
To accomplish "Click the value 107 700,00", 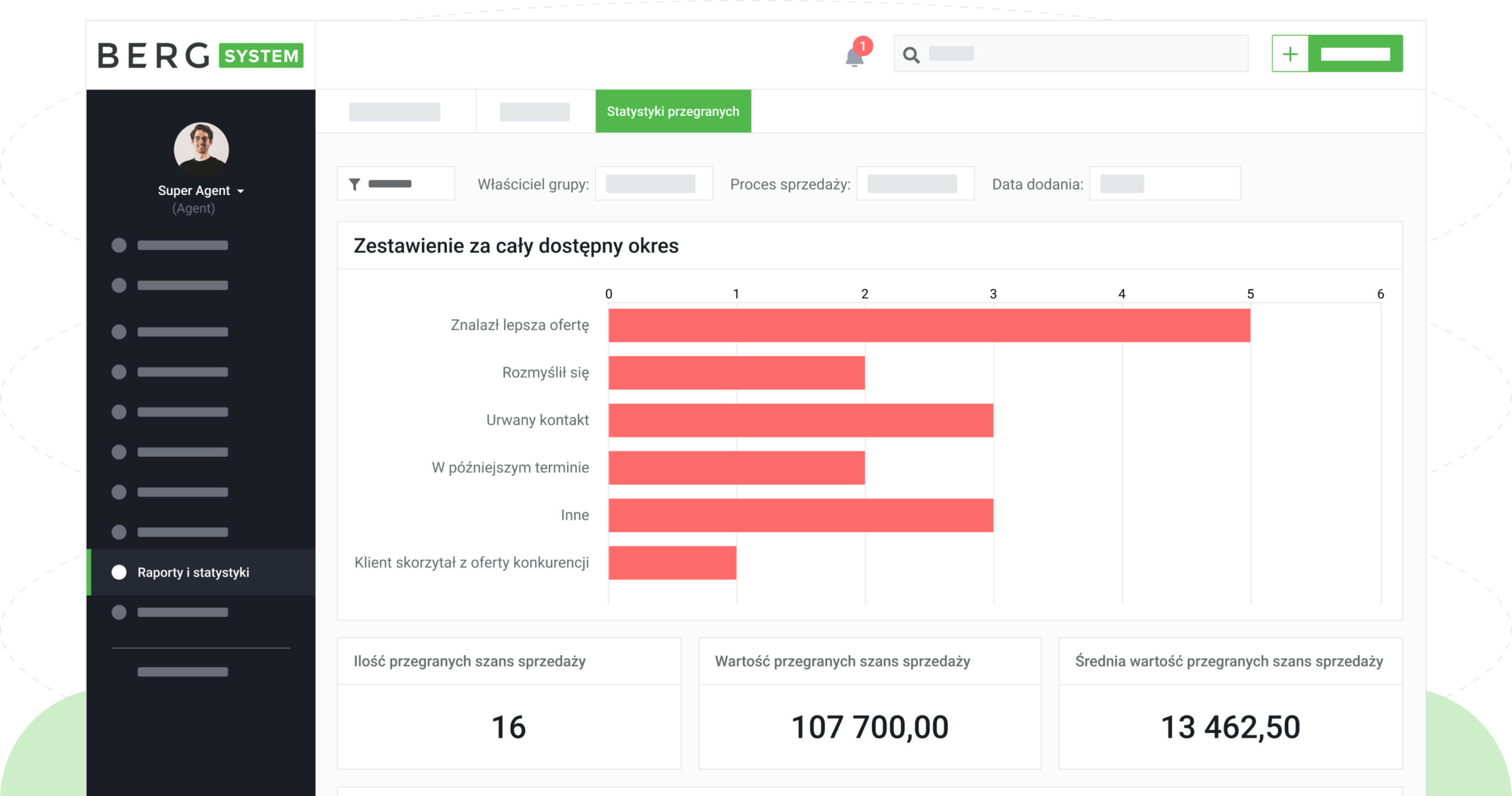I will pyautogui.click(x=870, y=727).
